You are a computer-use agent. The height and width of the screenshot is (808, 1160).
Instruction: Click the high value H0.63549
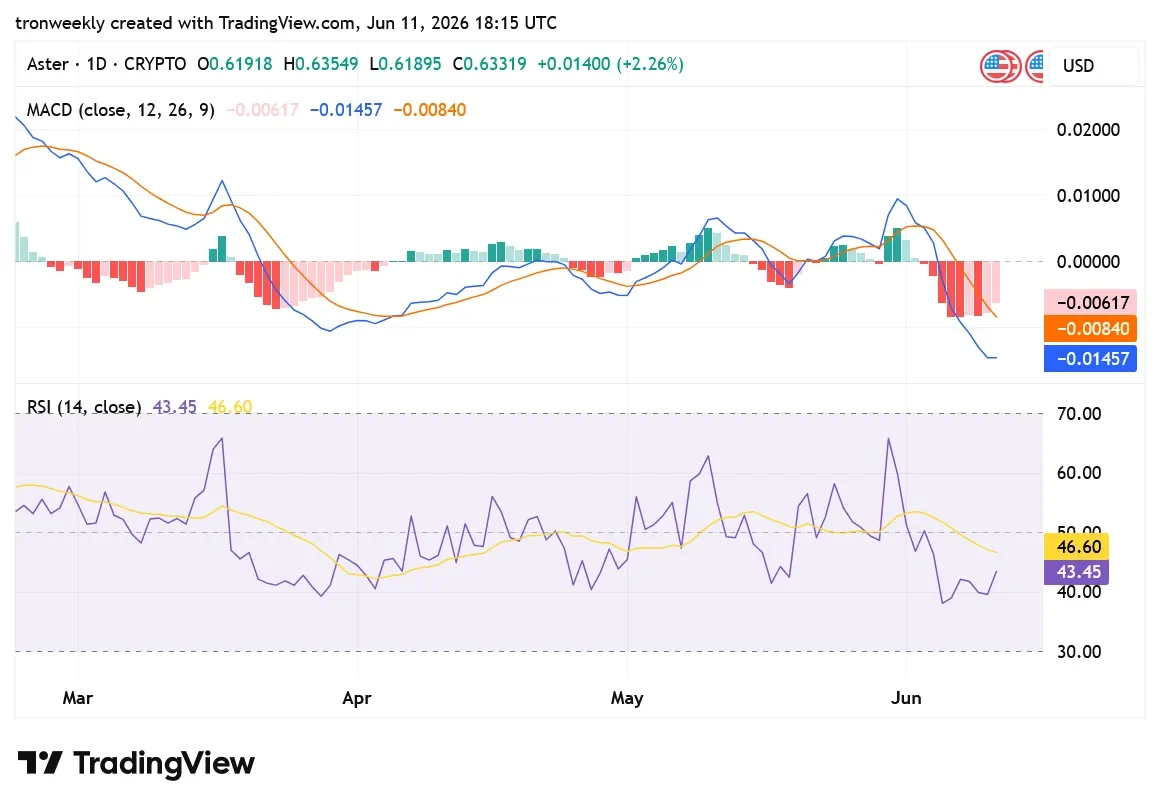[x=320, y=64]
